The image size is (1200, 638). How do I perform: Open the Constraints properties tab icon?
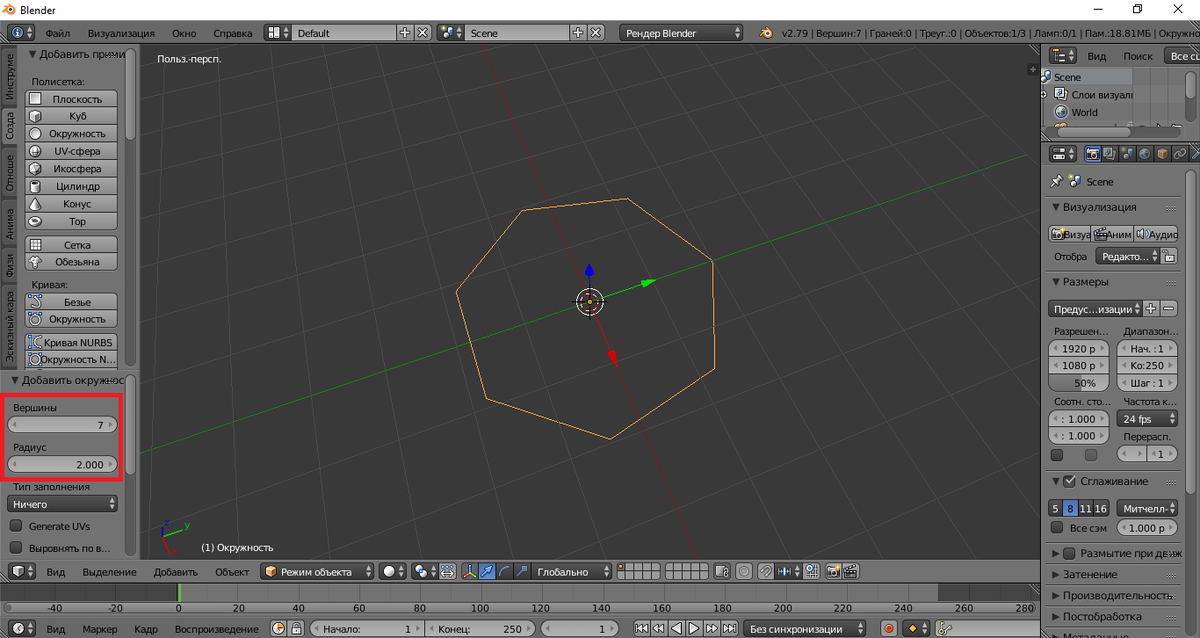1180,154
